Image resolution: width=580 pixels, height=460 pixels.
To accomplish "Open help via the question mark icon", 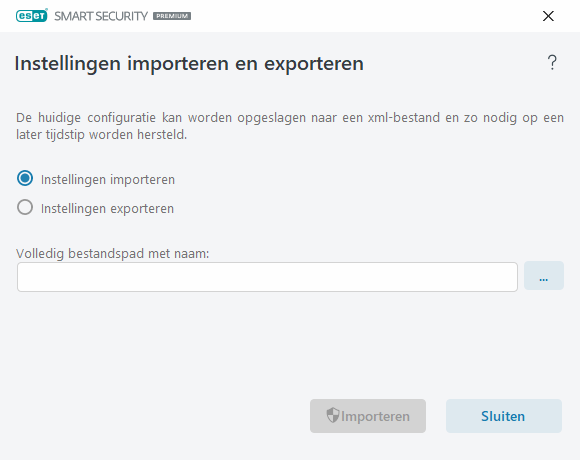I will point(552,62).
